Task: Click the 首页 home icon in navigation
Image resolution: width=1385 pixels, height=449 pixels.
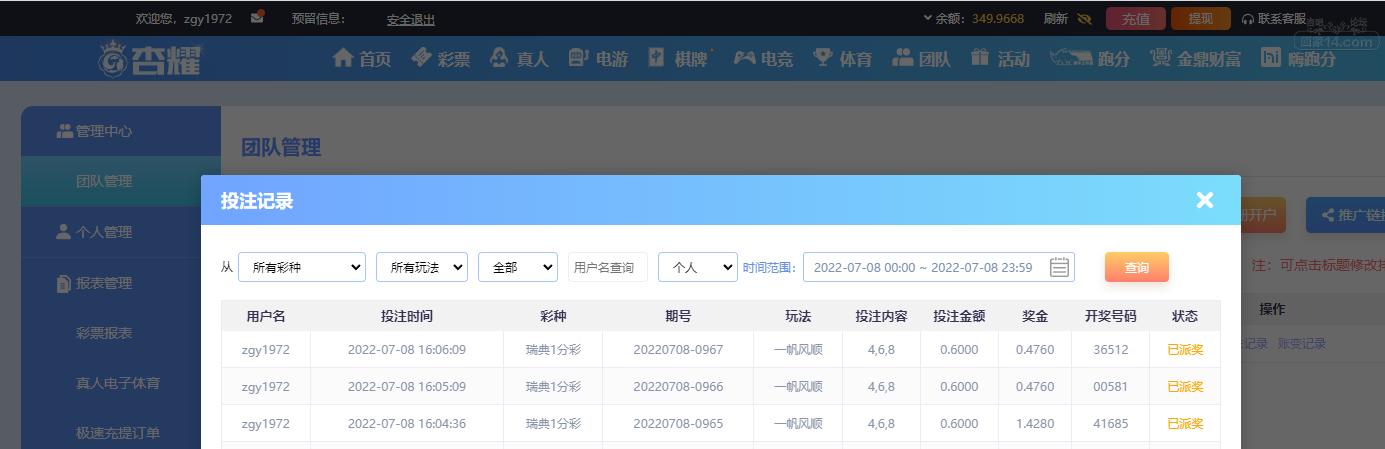Action: click(x=343, y=58)
